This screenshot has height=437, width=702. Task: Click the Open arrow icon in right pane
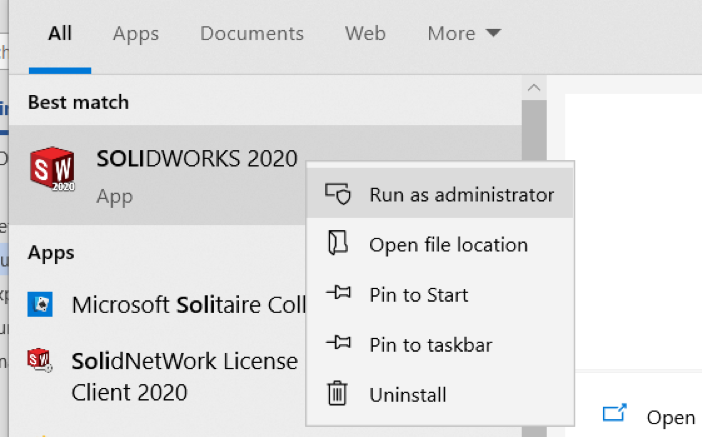[x=614, y=416]
